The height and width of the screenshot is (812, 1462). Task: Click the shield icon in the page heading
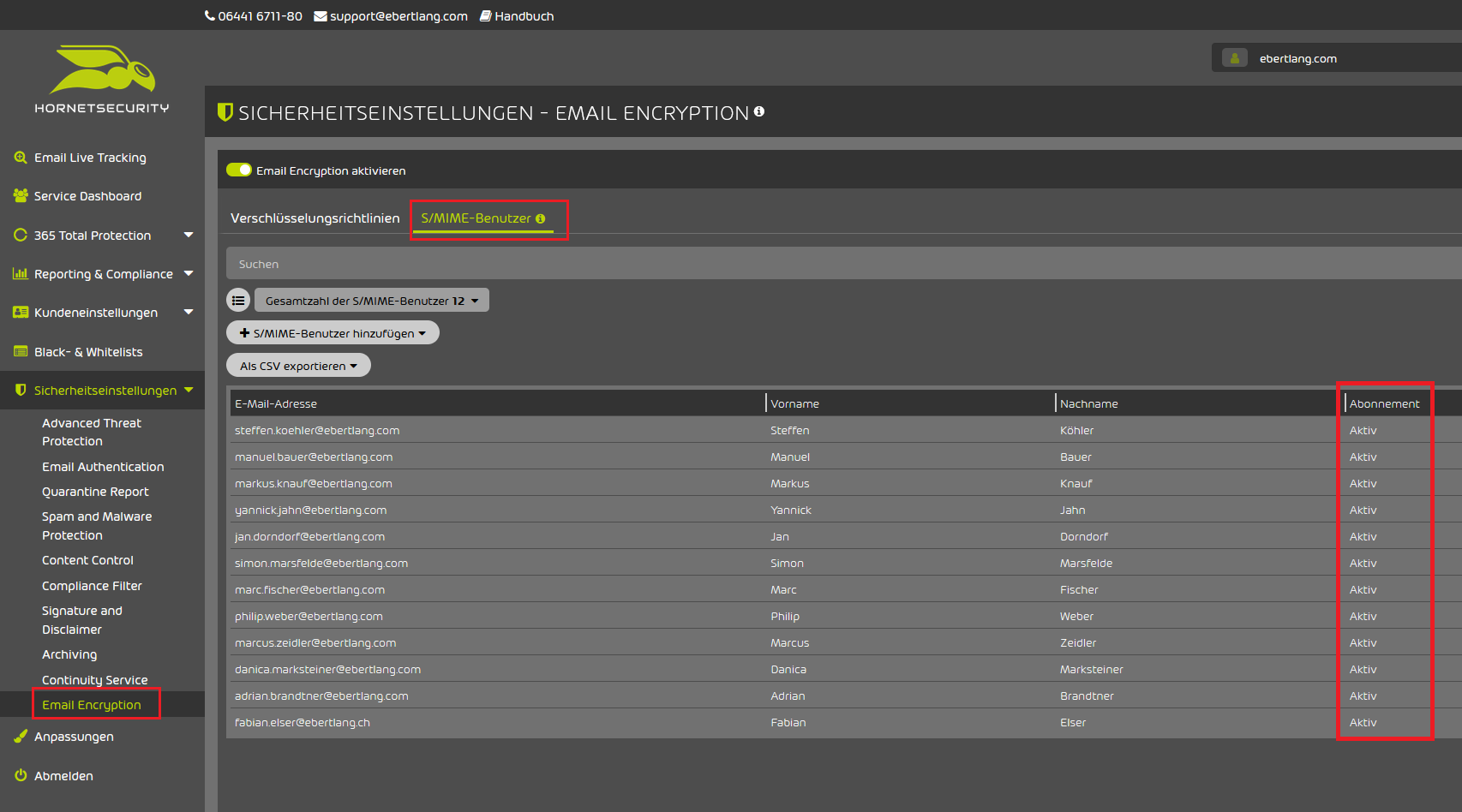tap(225, 112)
